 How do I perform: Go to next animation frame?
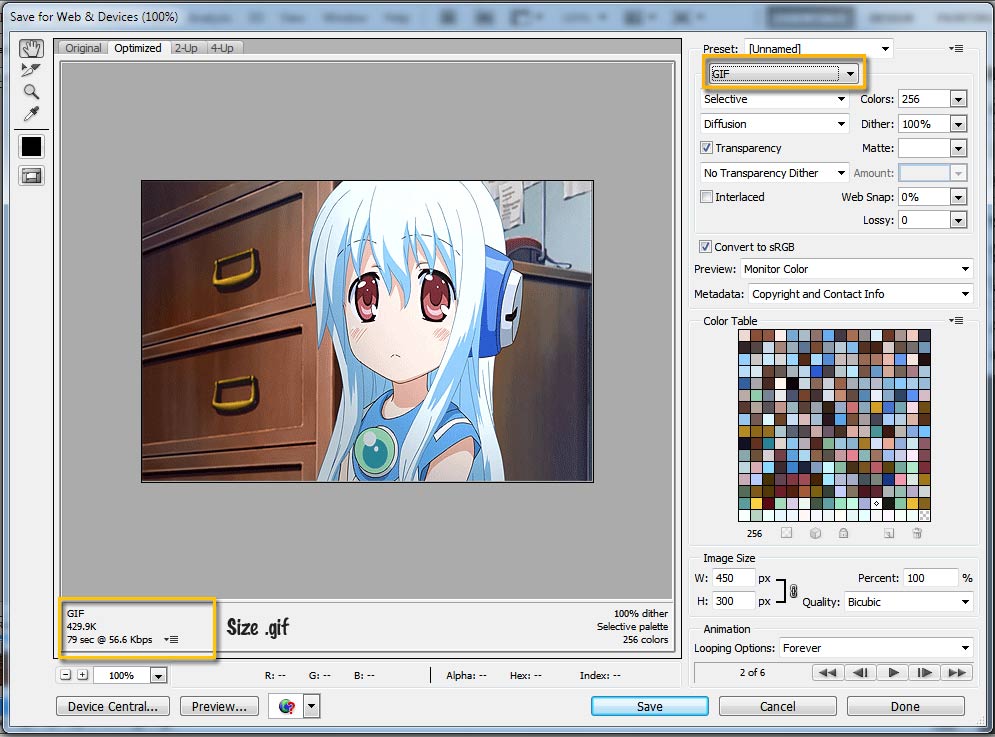click(x=925, y=672)
